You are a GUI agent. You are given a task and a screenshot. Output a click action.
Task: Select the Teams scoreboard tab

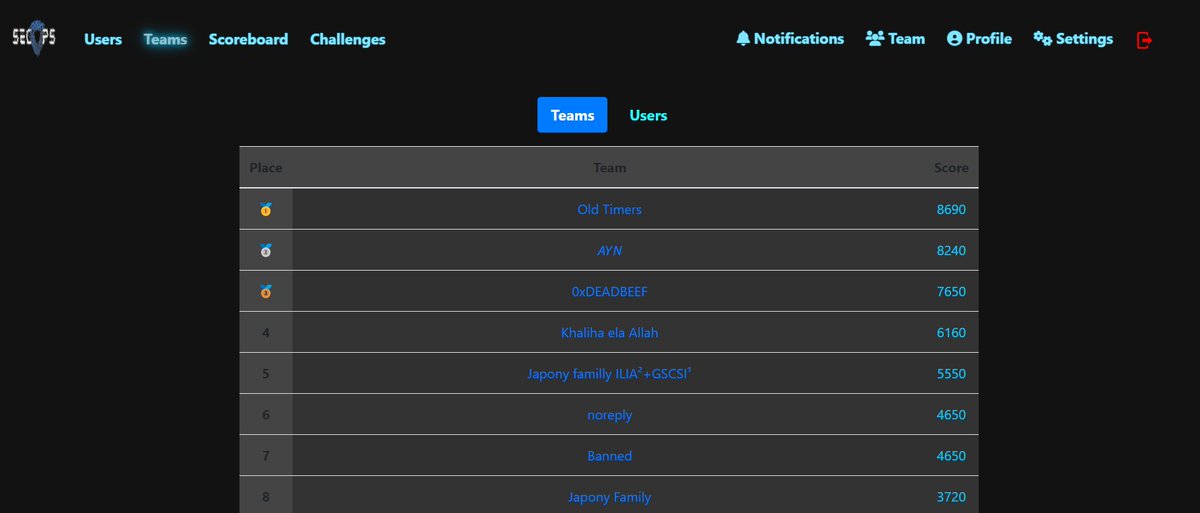tap(572, 115)
